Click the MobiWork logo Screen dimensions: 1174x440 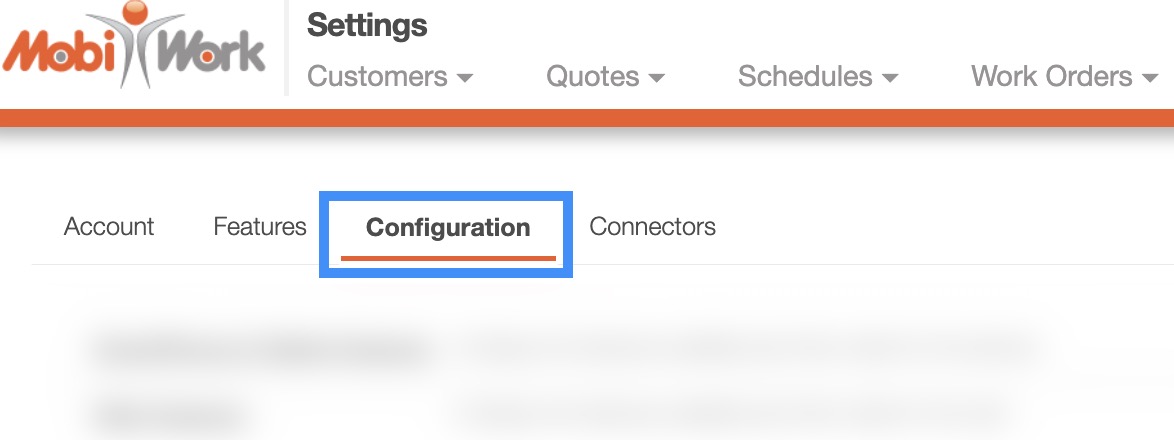(x=135, y=48)
